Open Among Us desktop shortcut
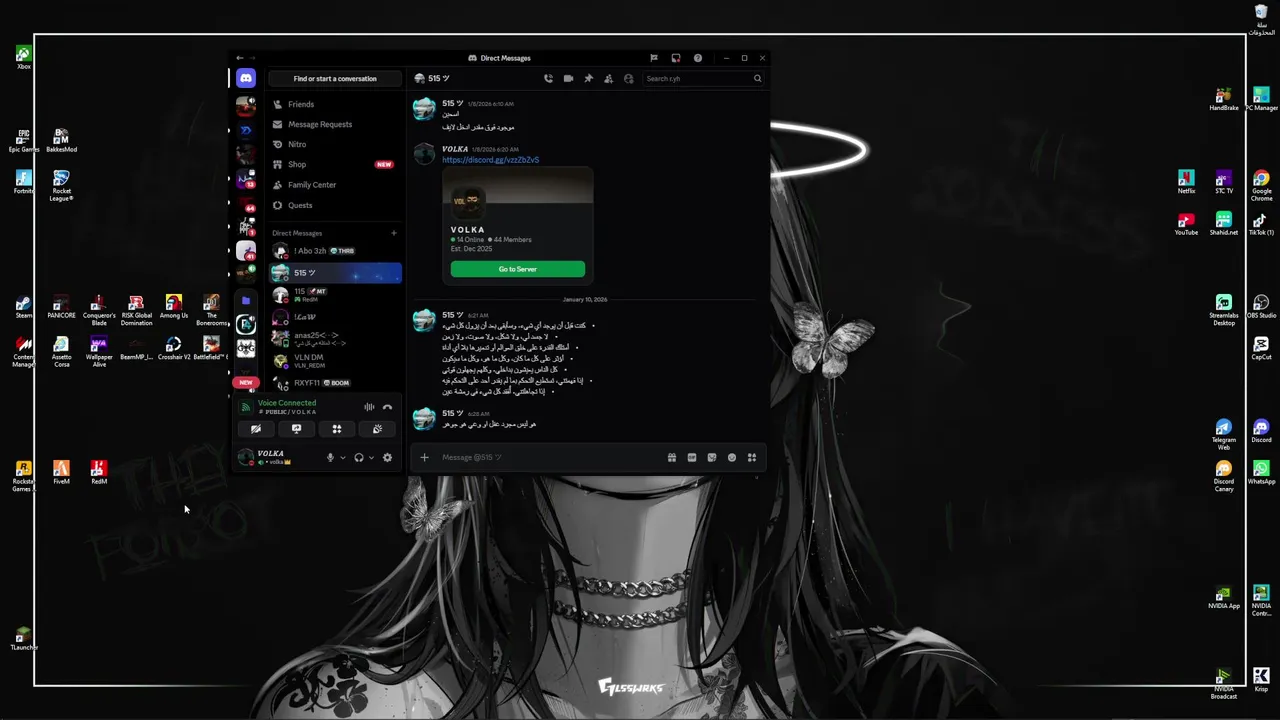This screenshot has width=1280, height=720. pyautogui.click(x=174, y=308)
